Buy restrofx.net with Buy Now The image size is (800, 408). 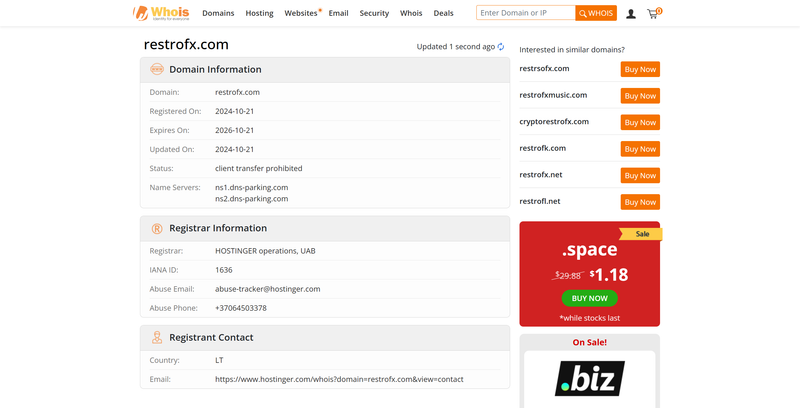pos(640,175)
